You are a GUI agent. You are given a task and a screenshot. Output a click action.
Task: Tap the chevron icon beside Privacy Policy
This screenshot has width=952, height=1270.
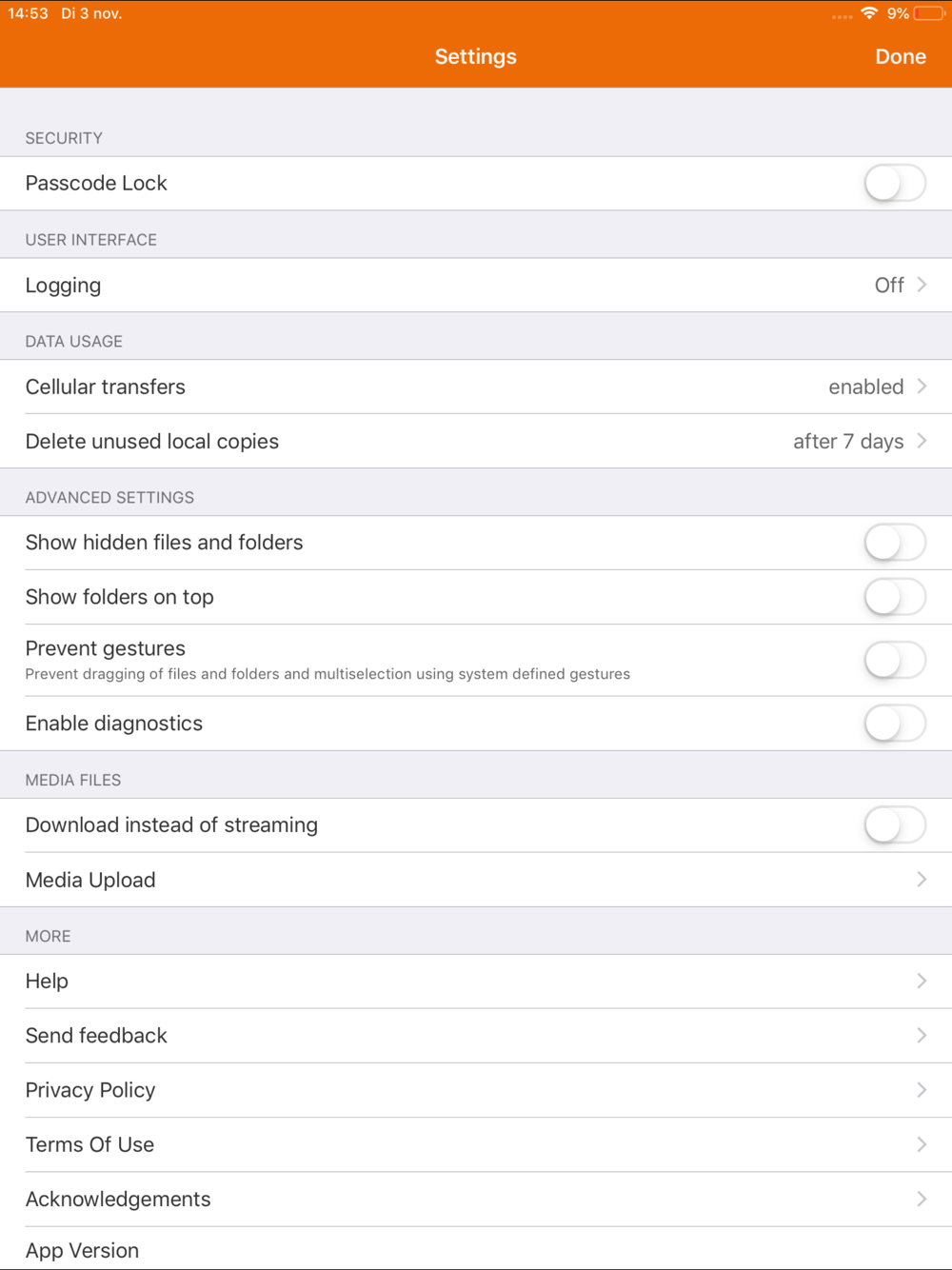tap(922, 1090)
